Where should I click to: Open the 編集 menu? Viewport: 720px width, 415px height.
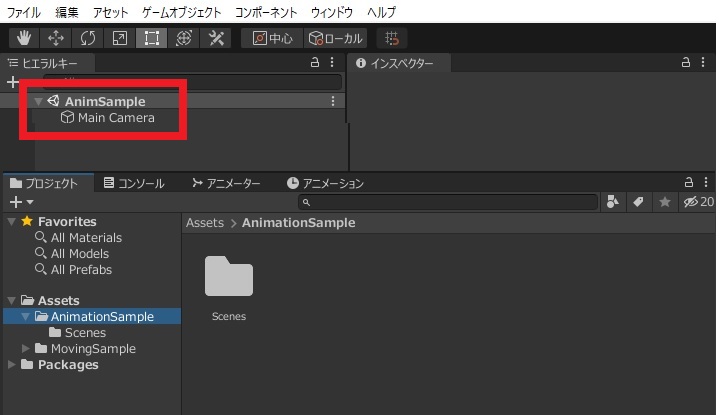click(67, 12)
